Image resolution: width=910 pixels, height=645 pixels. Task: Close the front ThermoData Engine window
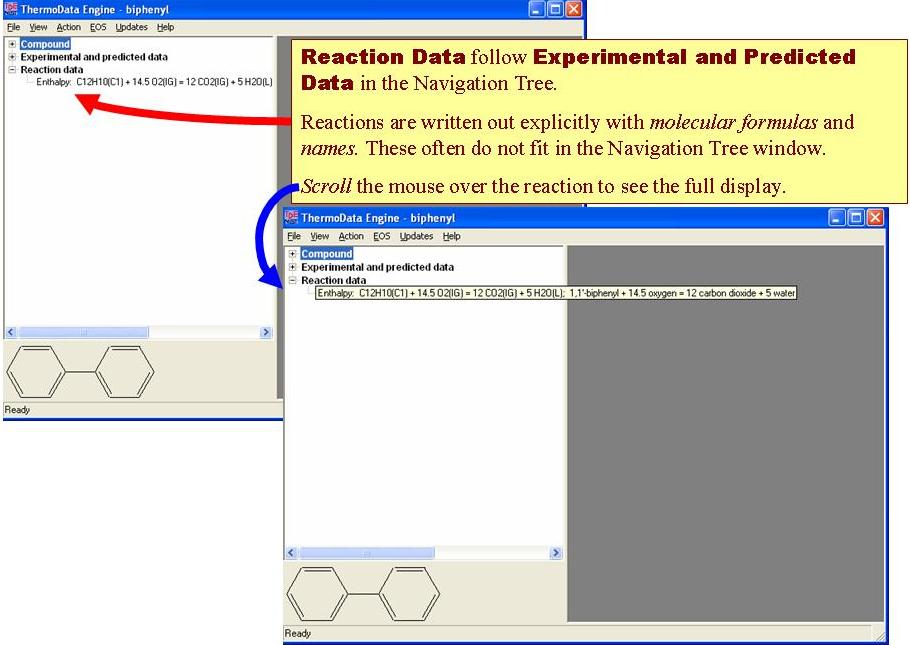point(875,218)
